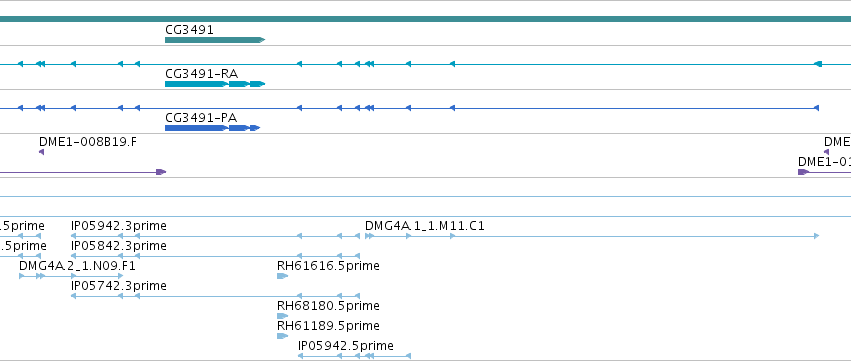Select the RH61616.5prime arrow glyph
851x361 pixels.
click(282, 276)
